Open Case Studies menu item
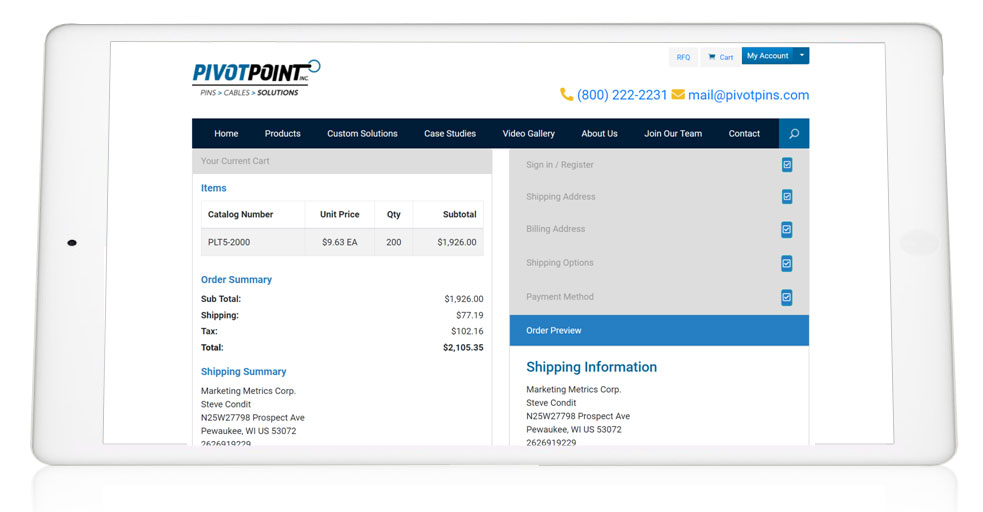Screen dimensions: 983x512 pos(449,133)
